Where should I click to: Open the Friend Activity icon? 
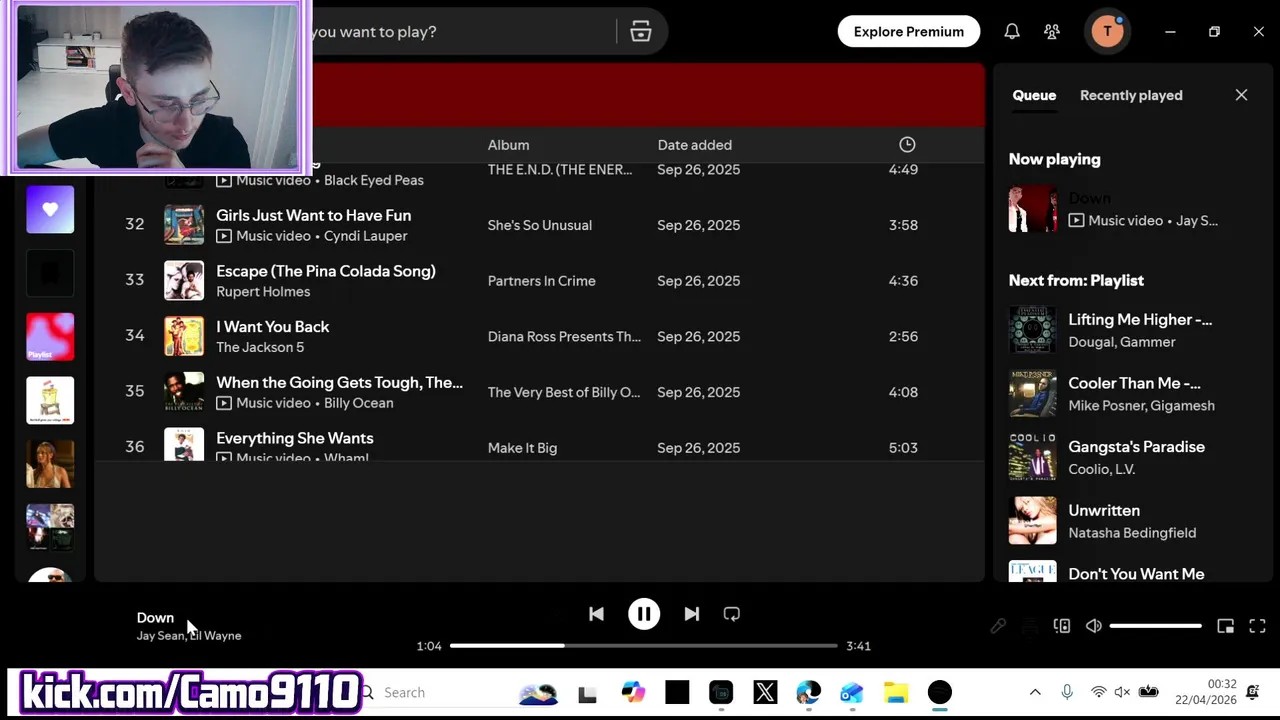[1052, 32]
